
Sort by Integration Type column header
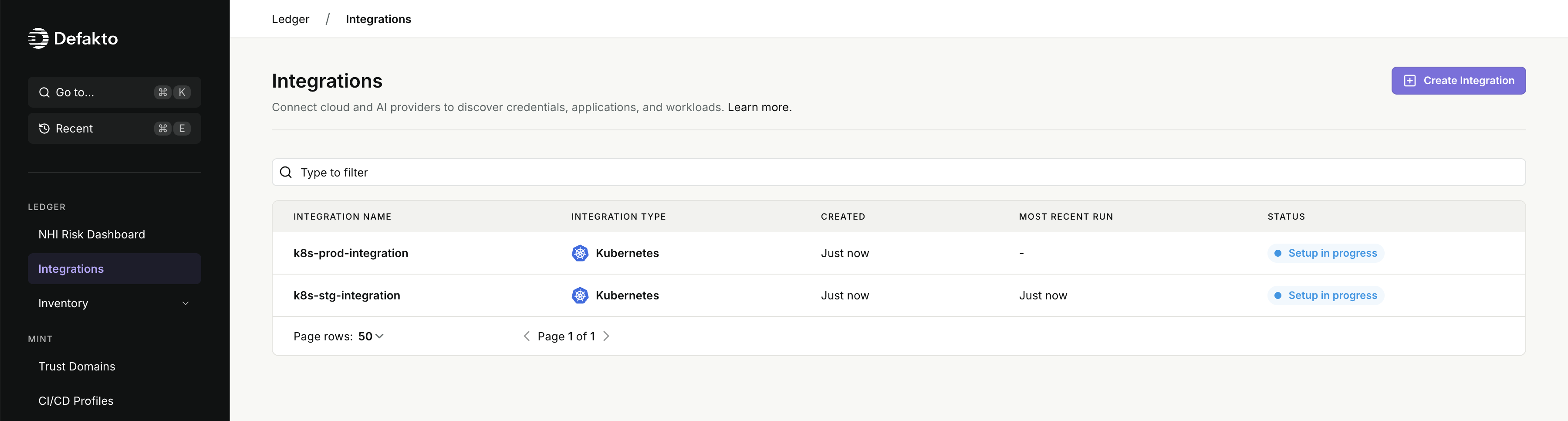618,216
